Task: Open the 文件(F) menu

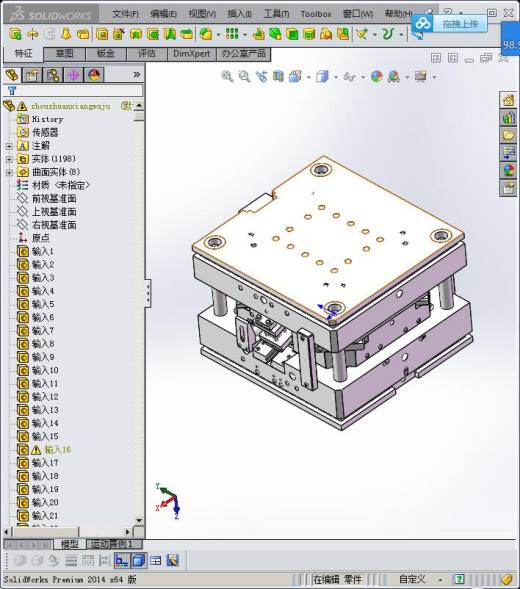Action: click(125, 14)
